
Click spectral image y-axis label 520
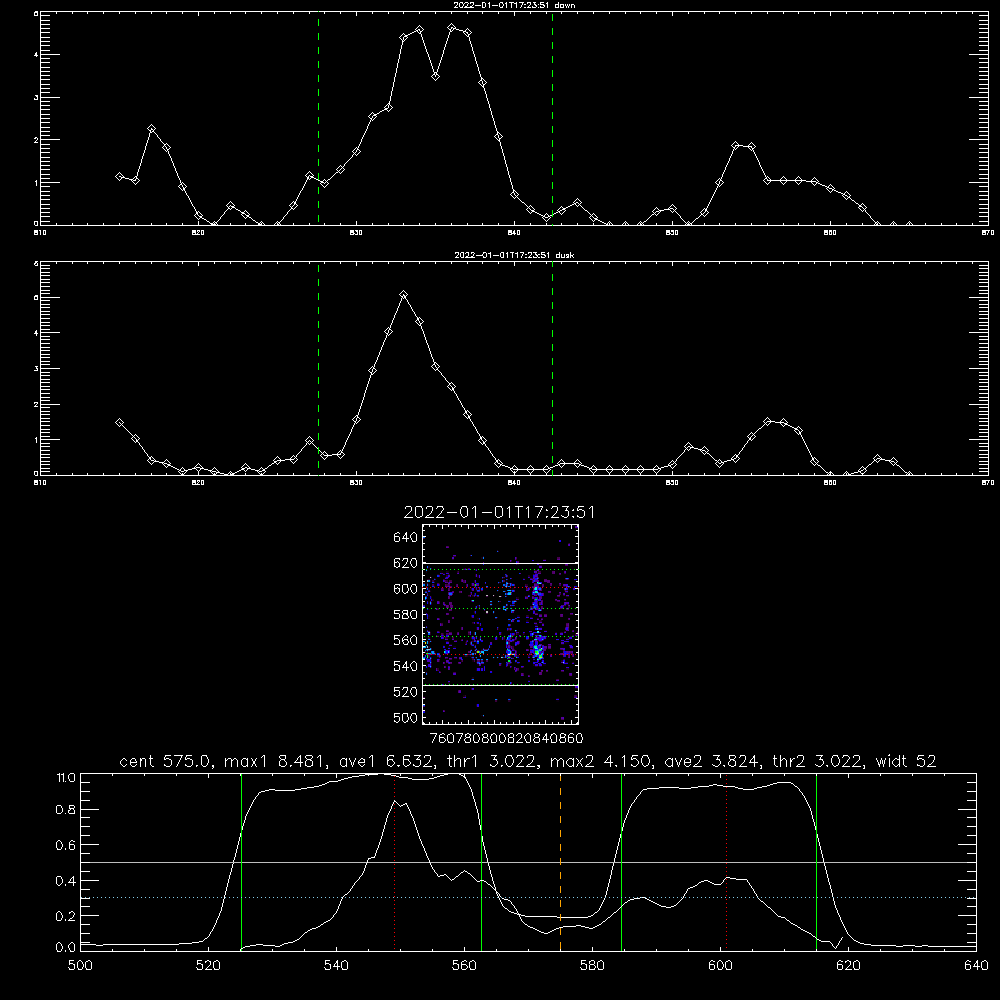[x=406, y=692]
